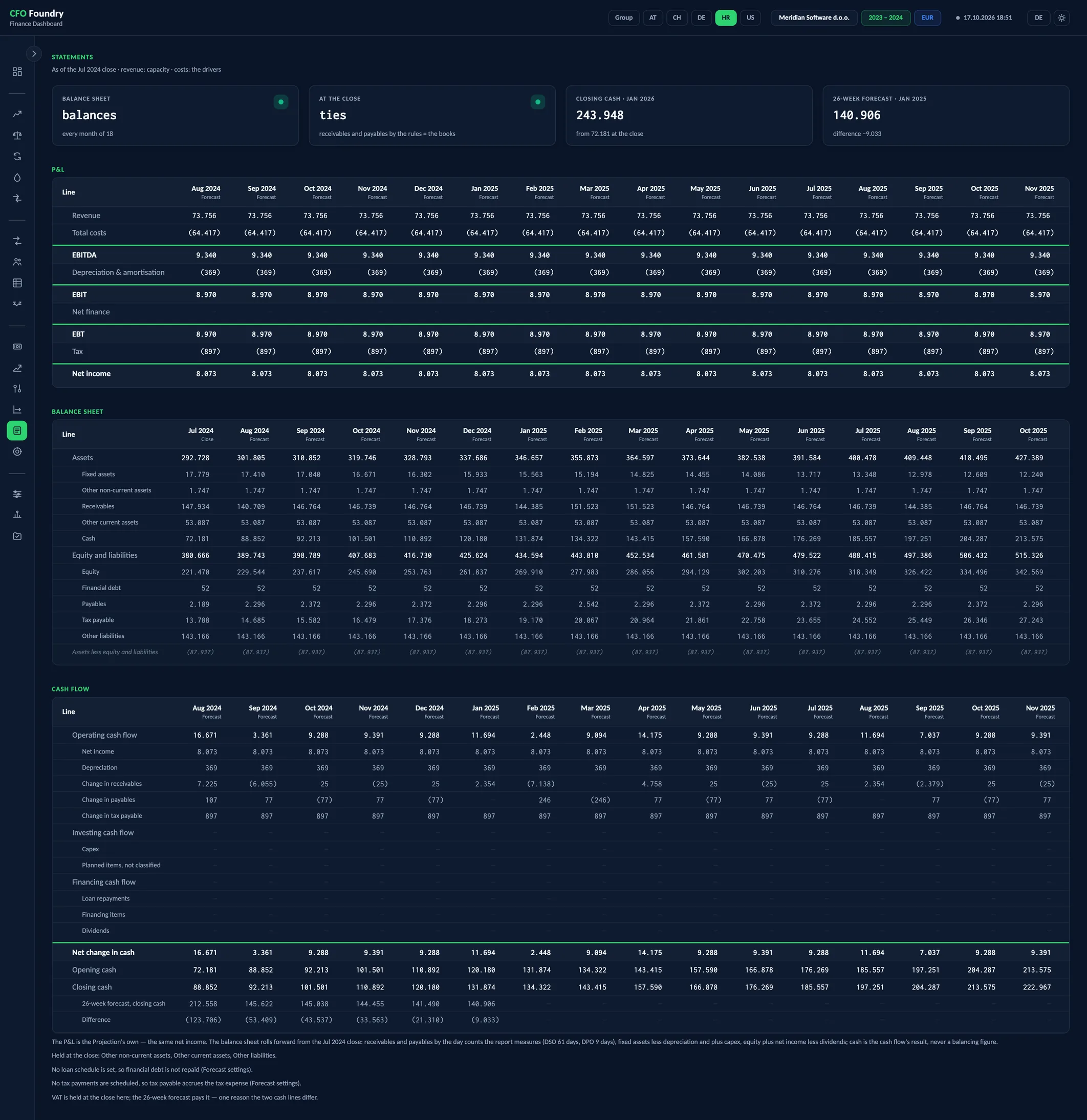This screenshot has width=1087, height=1120.
Task: Open the Meridian Software d.o.o. company selector
Action: tap(814, 18)
